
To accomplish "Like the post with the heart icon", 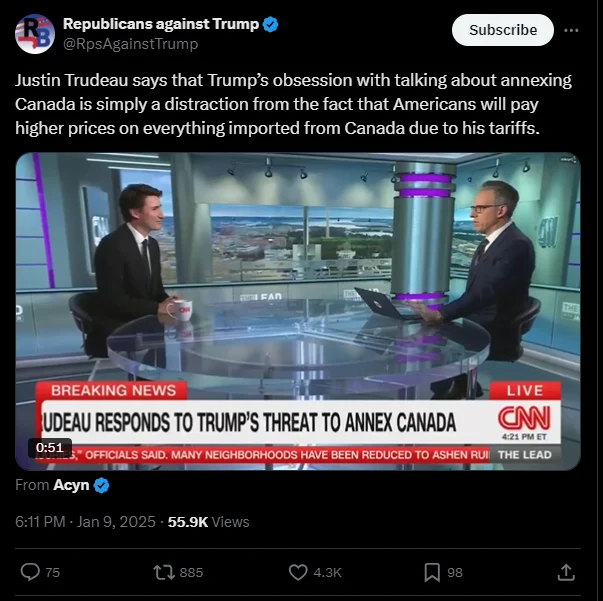I will [298, 572].
